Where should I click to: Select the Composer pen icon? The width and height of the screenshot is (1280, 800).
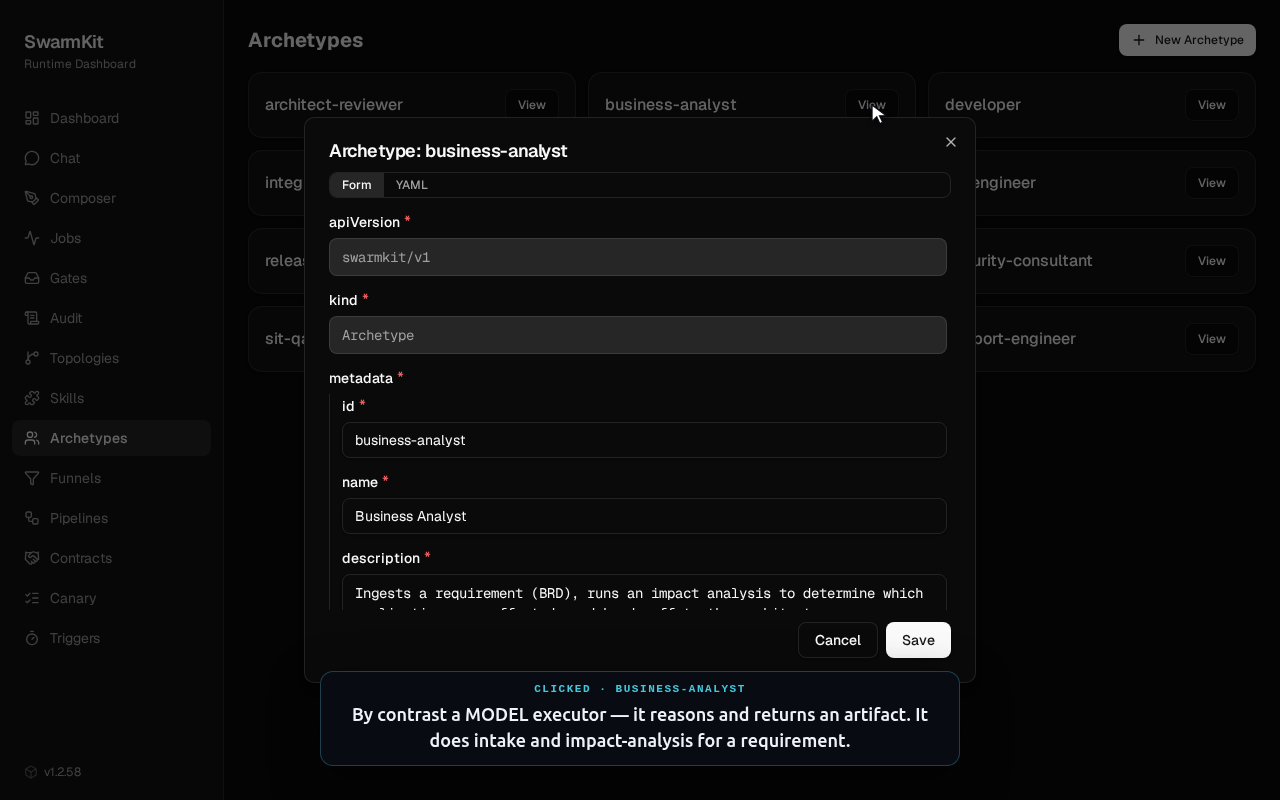pyautogui.click(x=32, y=198)
